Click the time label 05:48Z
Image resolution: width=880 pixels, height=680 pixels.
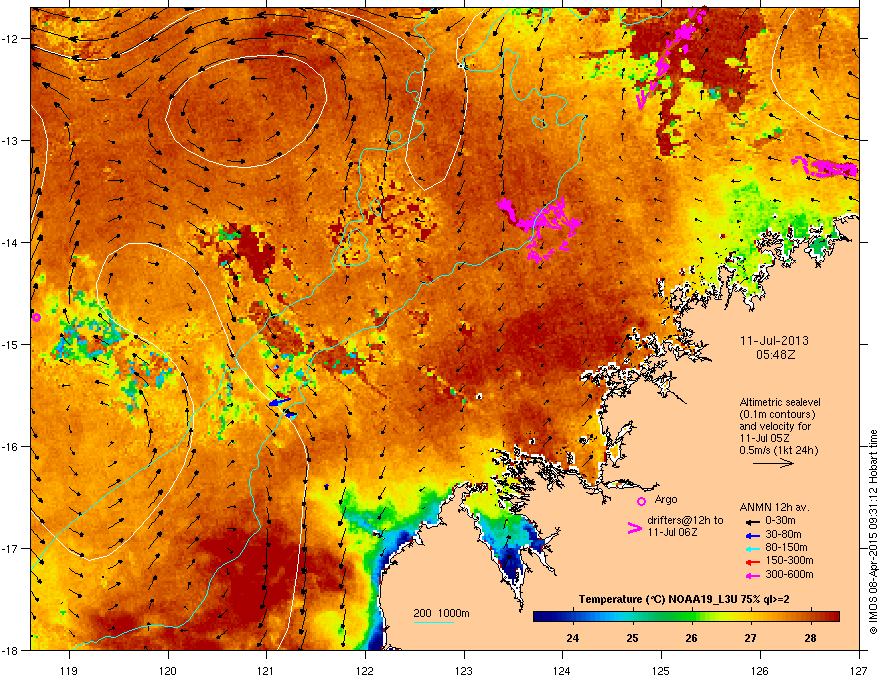tap(775, 355)
